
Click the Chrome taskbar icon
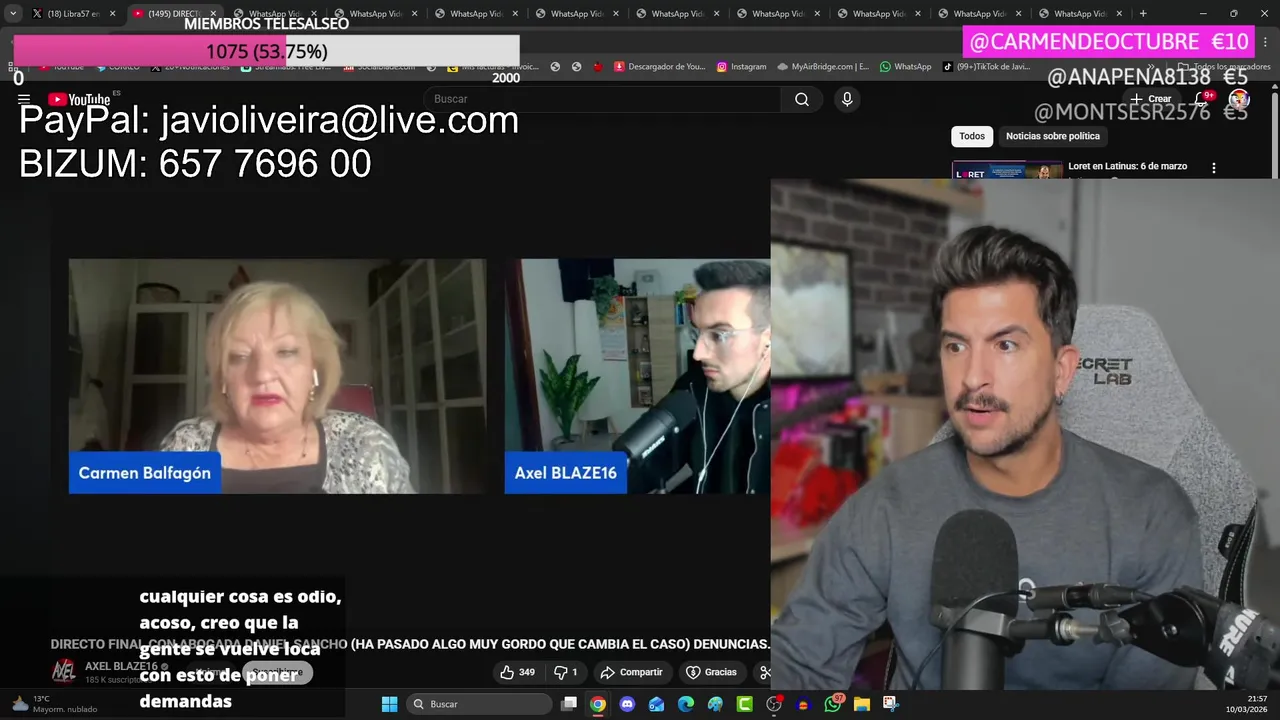598,704
